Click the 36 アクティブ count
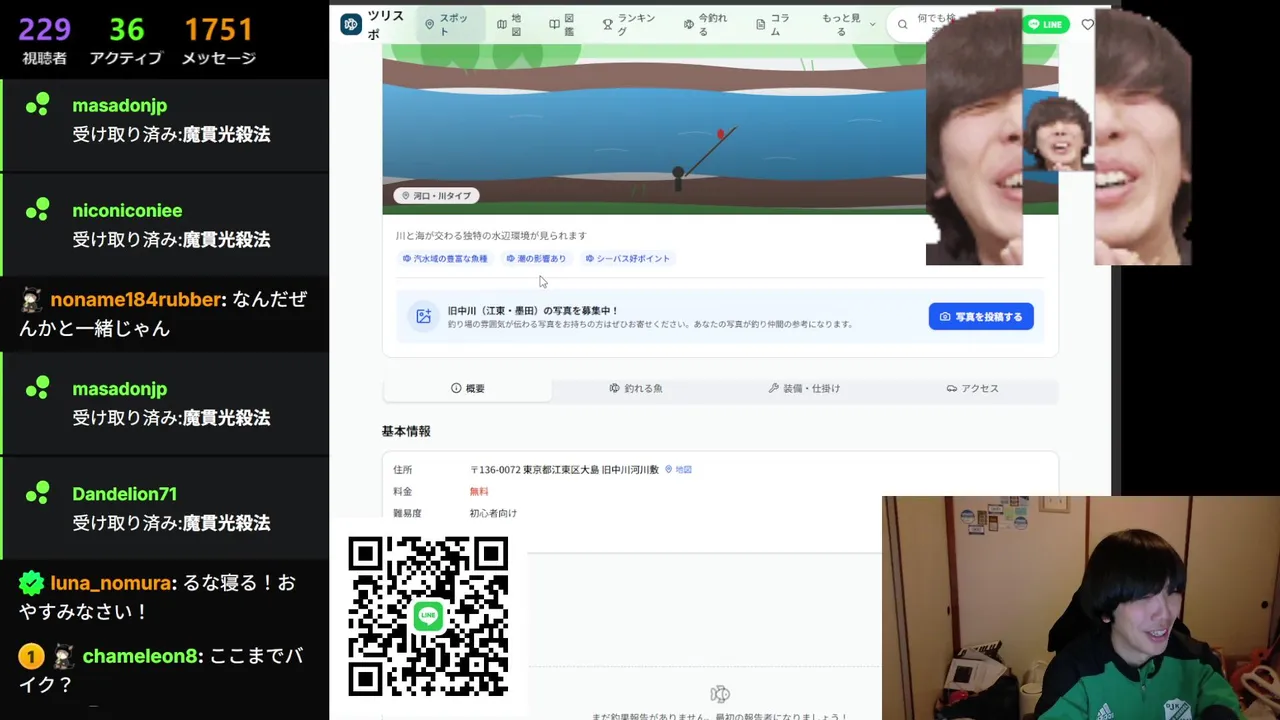Viewport: 1280px width, 720px height. click(126, 40)
